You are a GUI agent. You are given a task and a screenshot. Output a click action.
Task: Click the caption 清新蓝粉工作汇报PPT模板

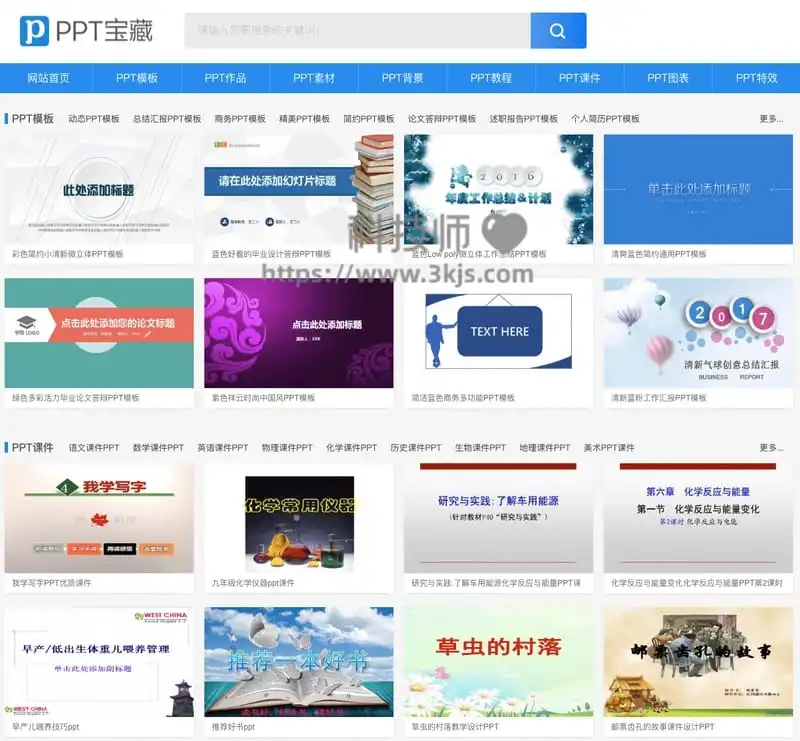659,398
